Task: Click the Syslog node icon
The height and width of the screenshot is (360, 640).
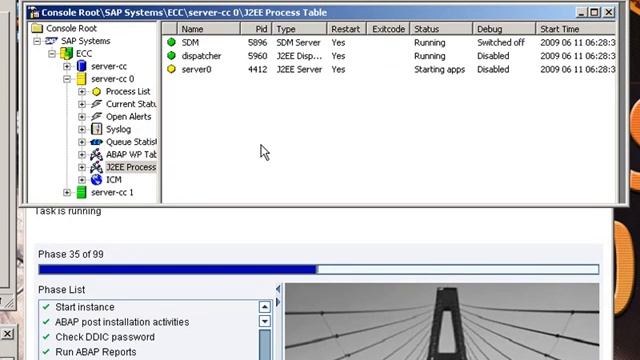Action: tap(96, 129)
